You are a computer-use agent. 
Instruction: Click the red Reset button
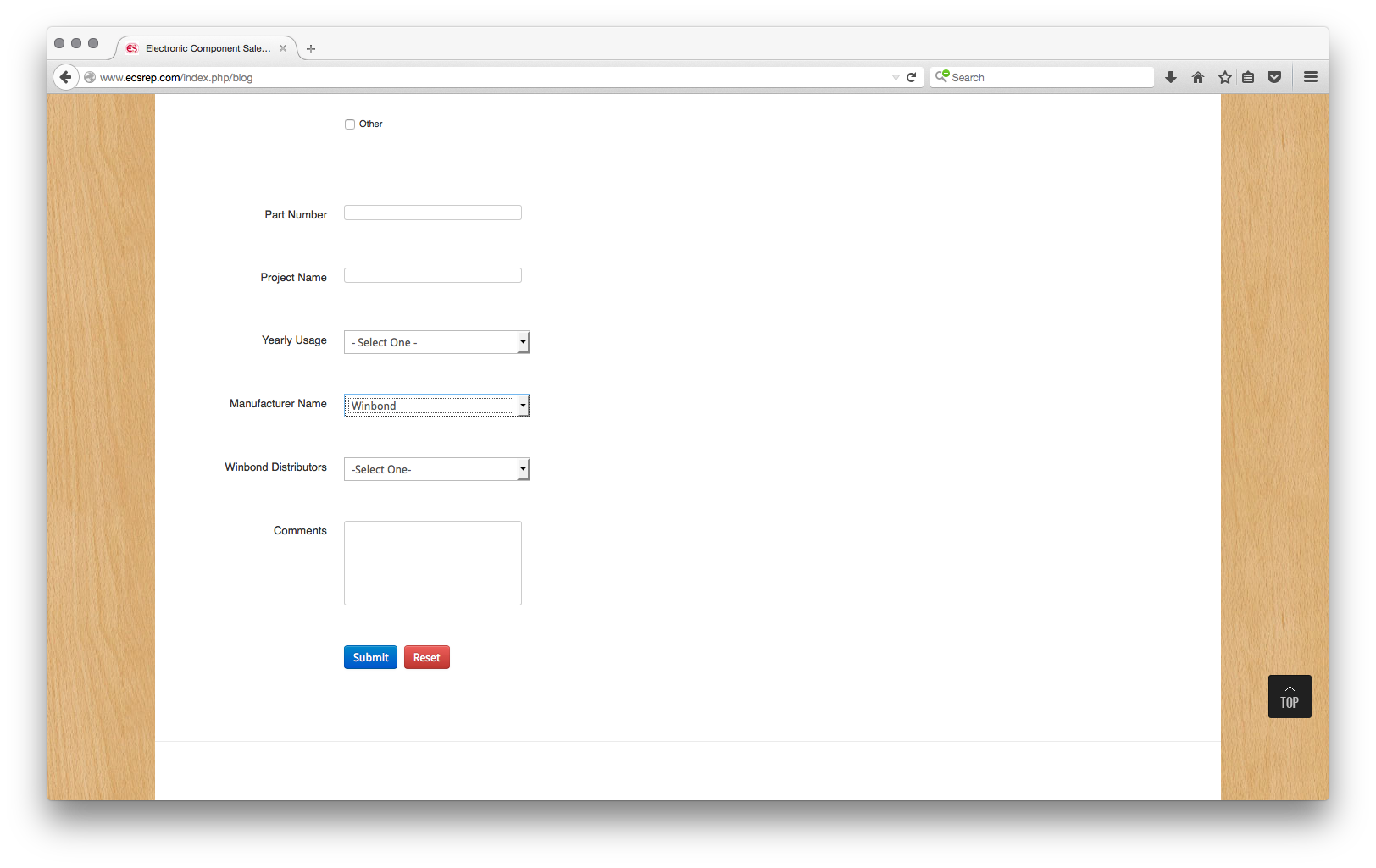427,657
